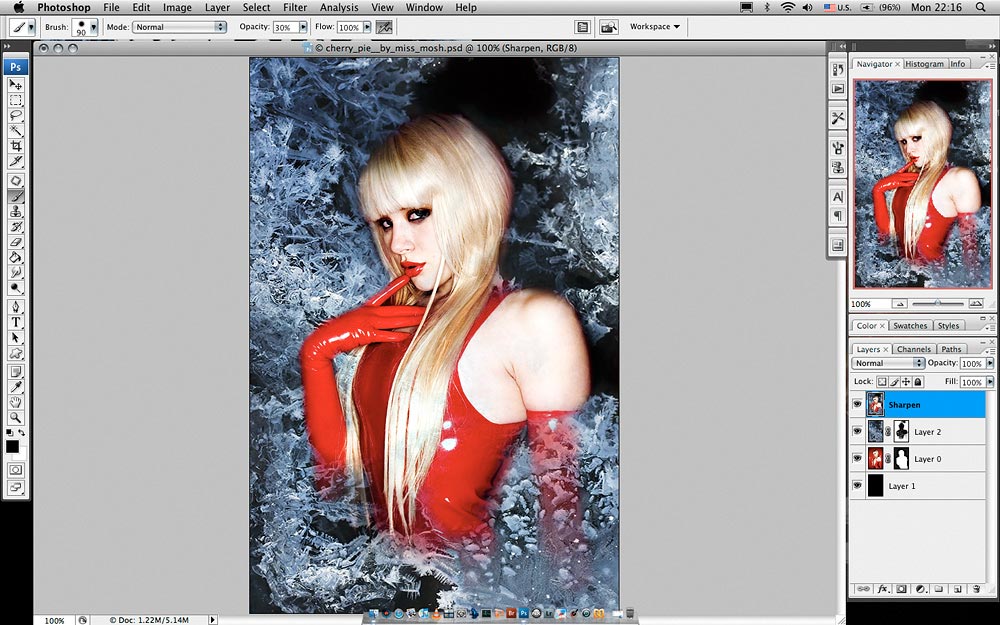Select the Paint Bucket tool
The width and height of the screenshot is (1000, 625).
click(x=15, y=257)
